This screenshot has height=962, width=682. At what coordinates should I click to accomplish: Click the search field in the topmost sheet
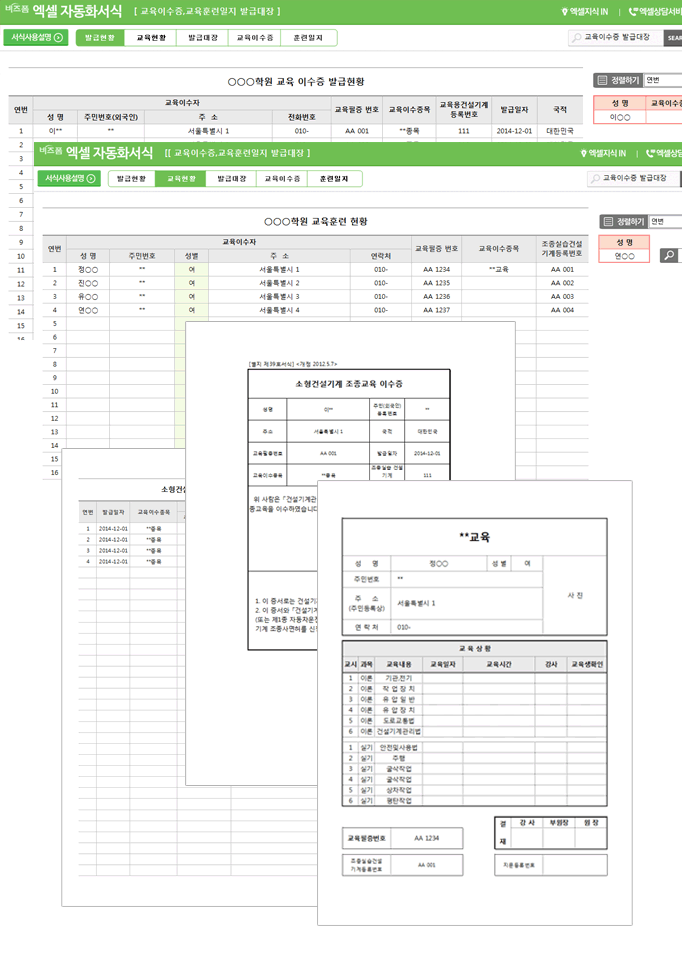click(616, 37)
